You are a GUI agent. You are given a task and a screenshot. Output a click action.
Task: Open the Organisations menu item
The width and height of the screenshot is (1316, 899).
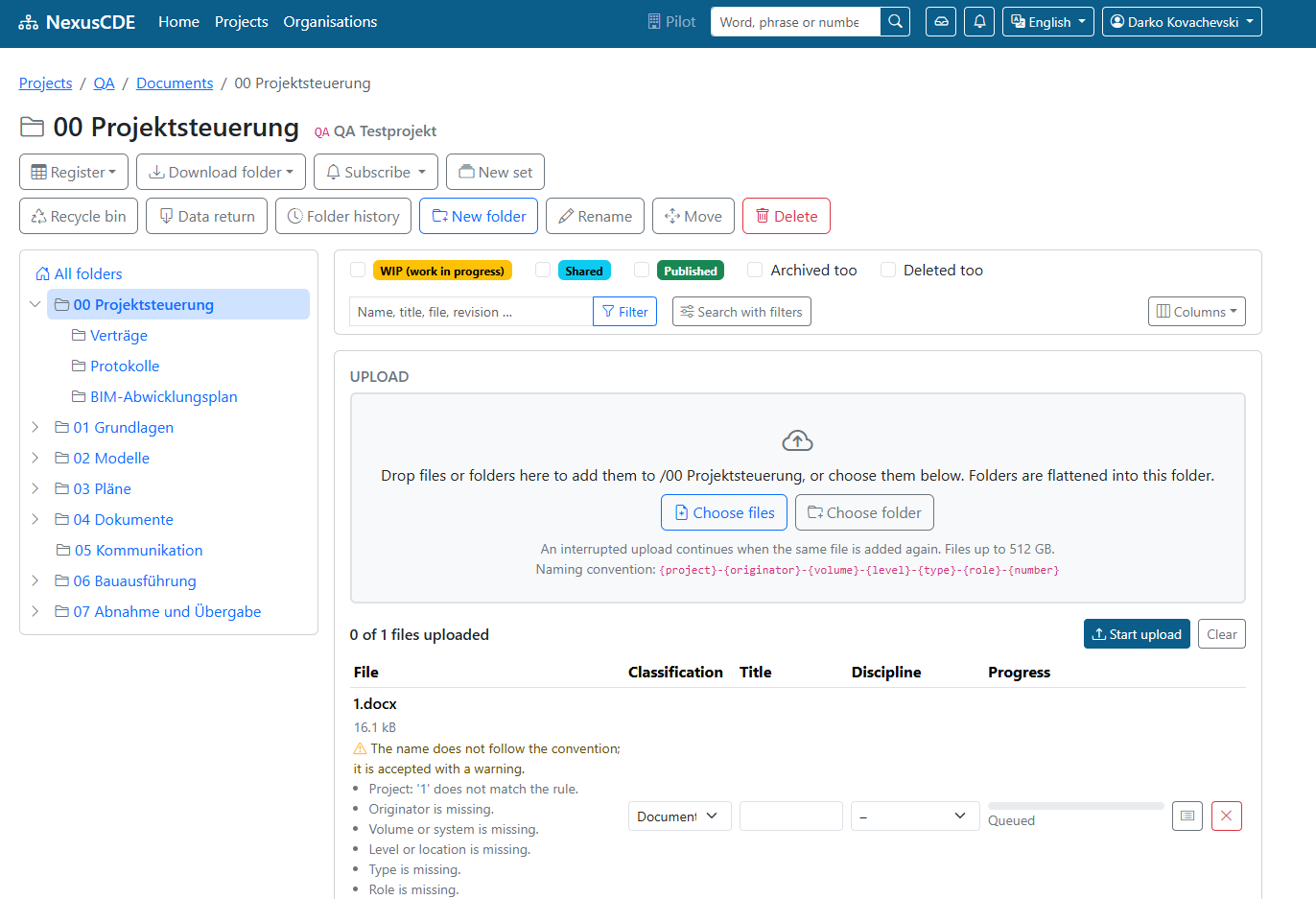click(330, 22)
